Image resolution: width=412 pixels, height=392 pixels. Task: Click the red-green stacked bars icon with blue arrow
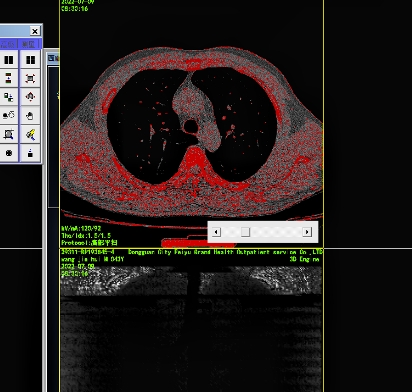tap(9, 78)
